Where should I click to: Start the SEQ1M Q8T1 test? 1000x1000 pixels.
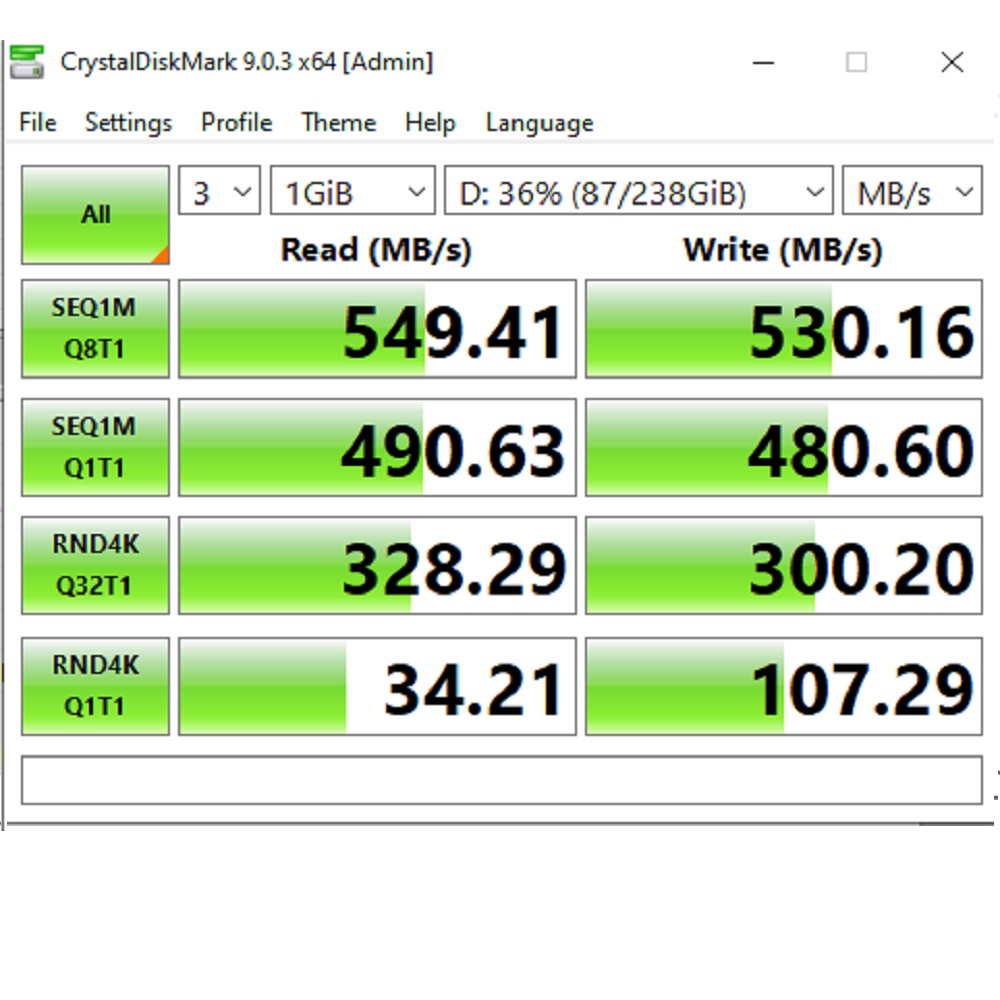pyautogui.click(x=95, y=328)
